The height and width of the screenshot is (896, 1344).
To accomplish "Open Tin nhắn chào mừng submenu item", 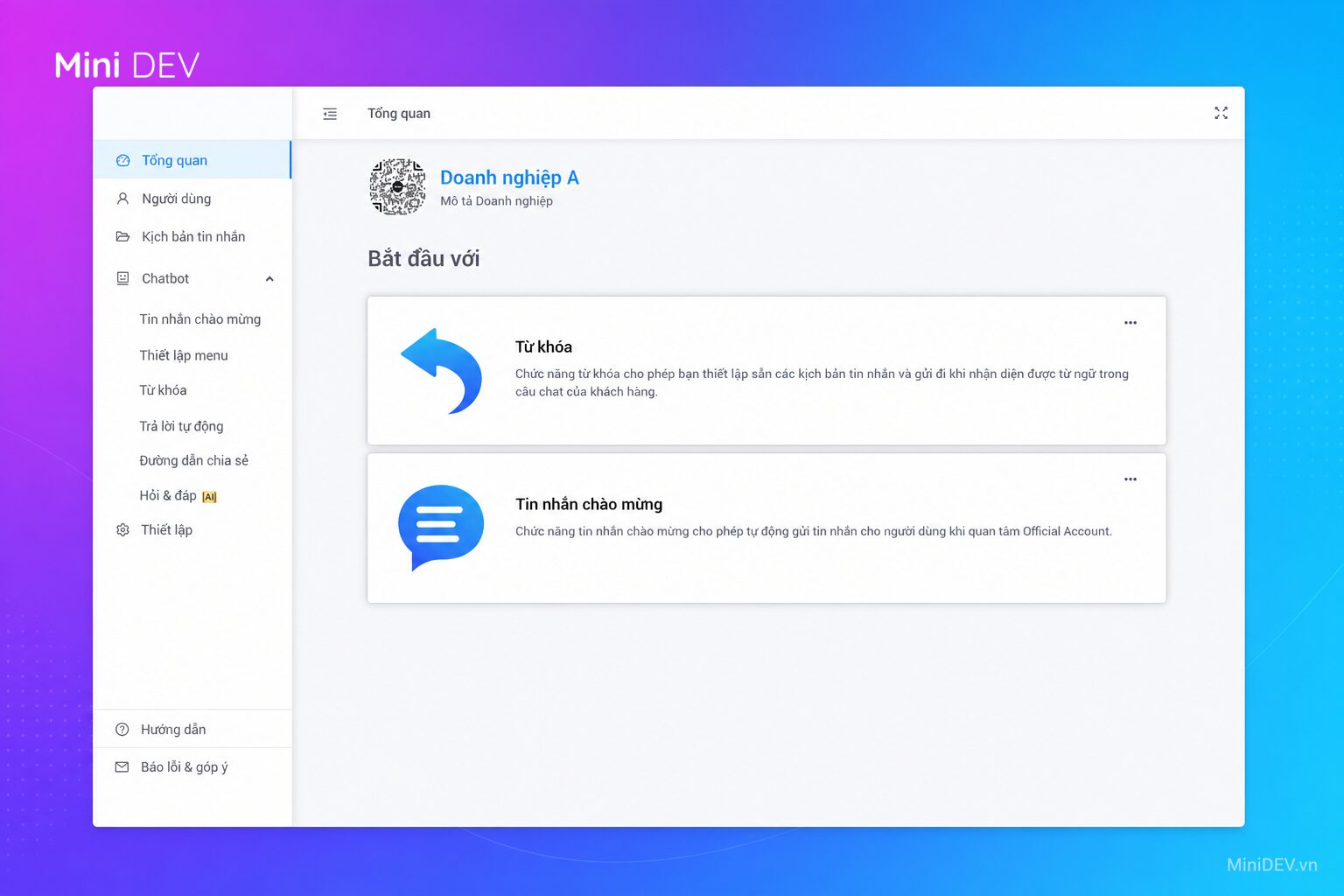I will (x=200, y=319).
